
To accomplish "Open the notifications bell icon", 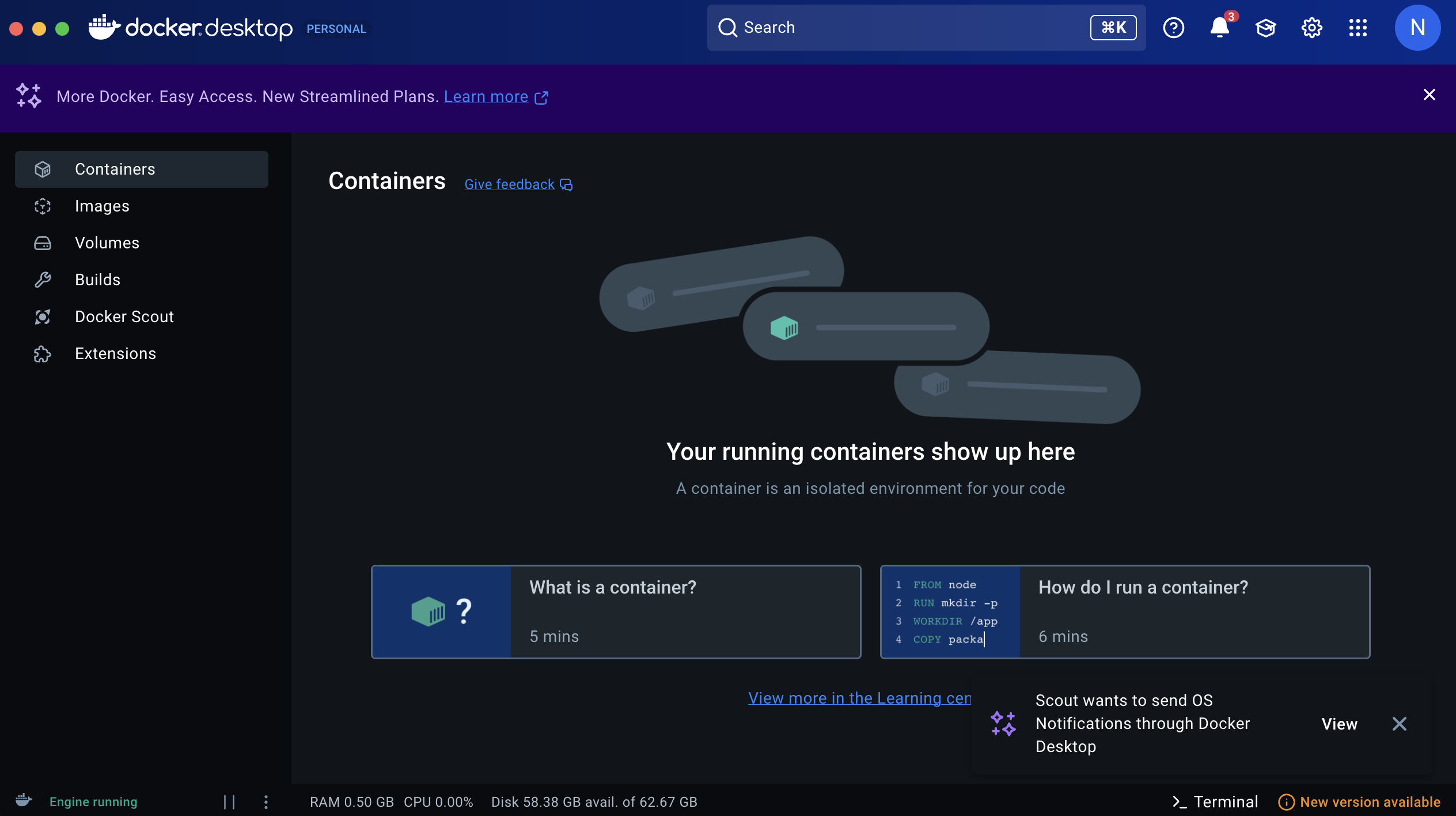I will click(1219, 28).
